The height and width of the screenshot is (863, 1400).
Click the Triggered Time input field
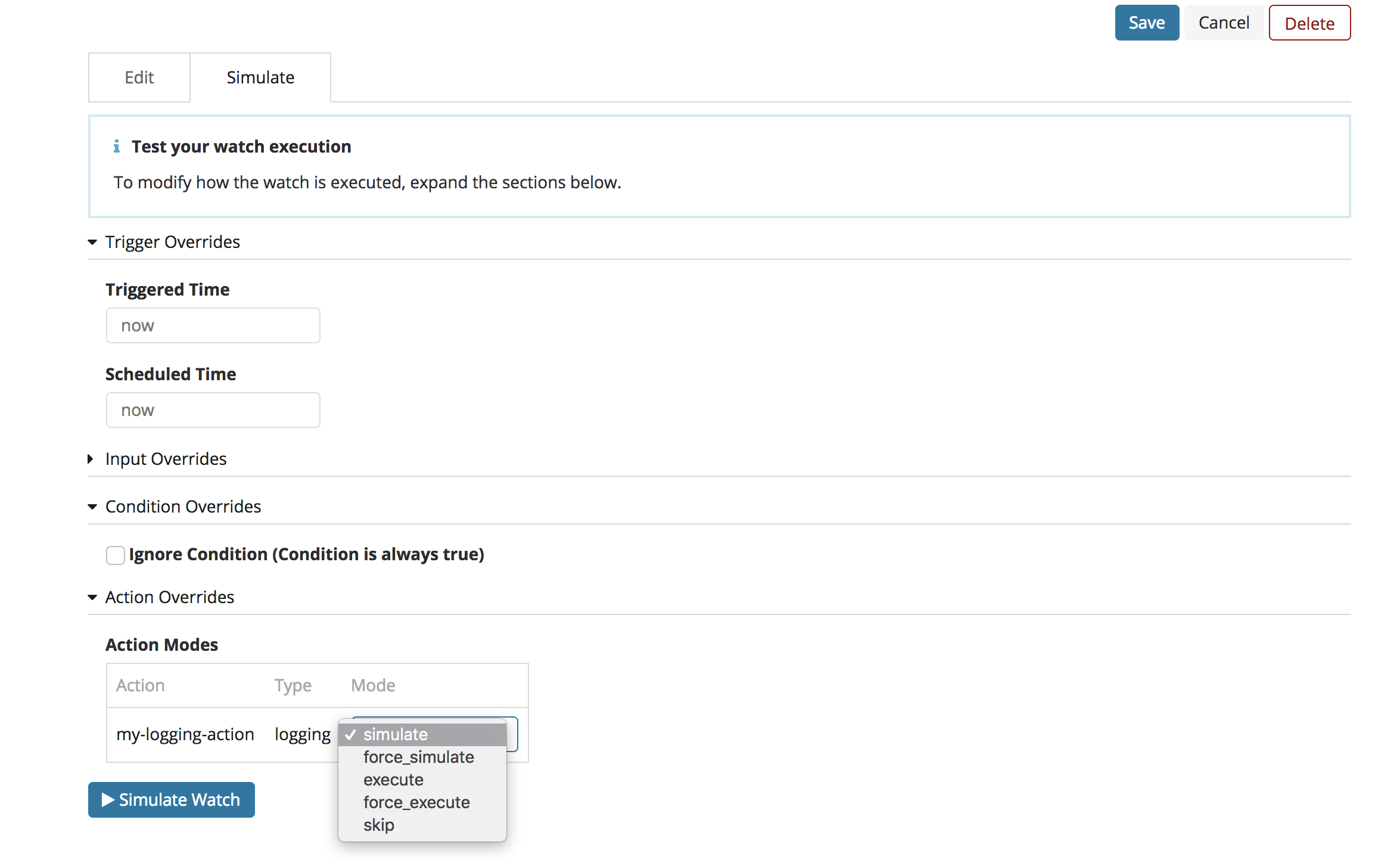213,325
